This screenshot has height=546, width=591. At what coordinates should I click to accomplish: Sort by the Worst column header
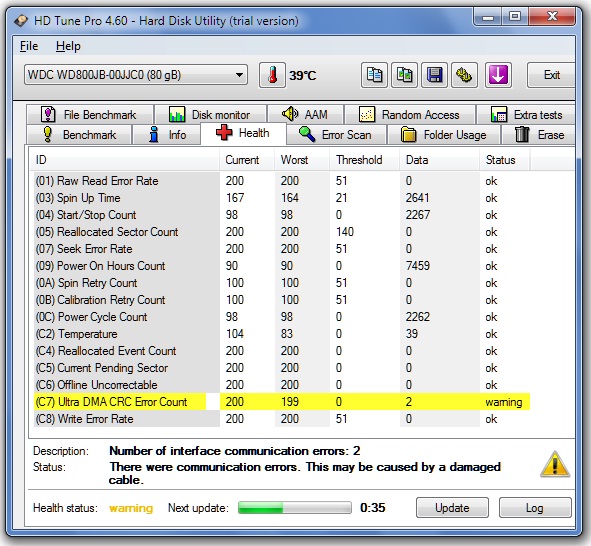pos(302,160)
